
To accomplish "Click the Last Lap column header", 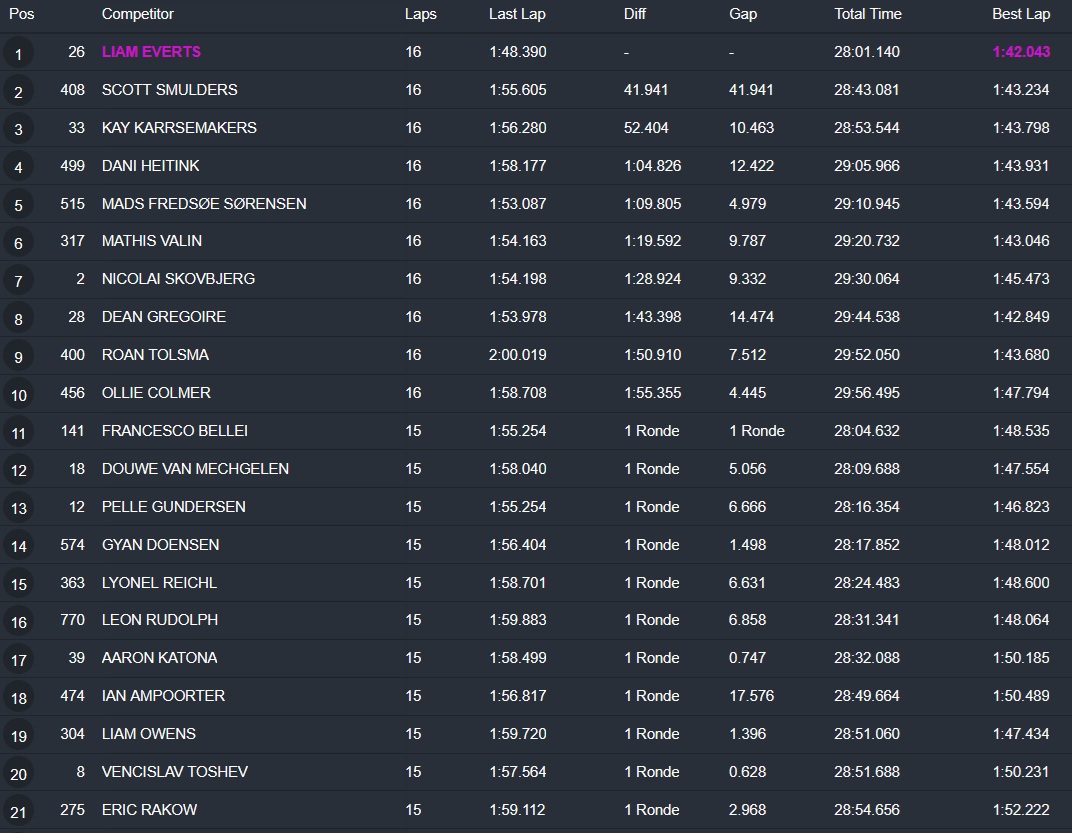I will 516,14.
